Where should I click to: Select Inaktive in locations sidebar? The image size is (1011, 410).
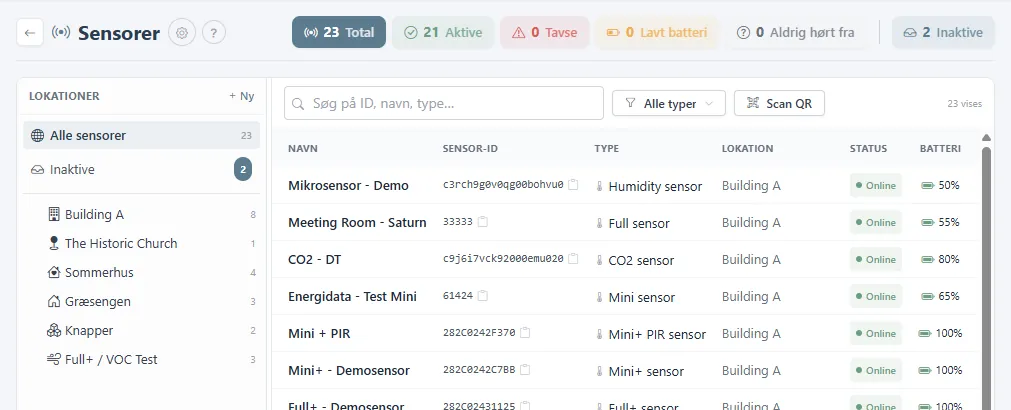click(142, 170)
